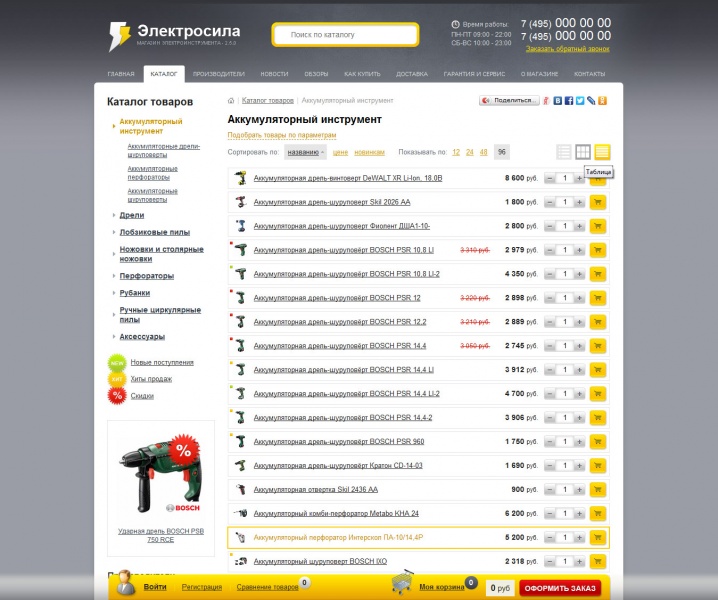718x600 pixels.
Task: Add BOSCH PSR 12,2 to cart
Action: (x=598, y=322)
